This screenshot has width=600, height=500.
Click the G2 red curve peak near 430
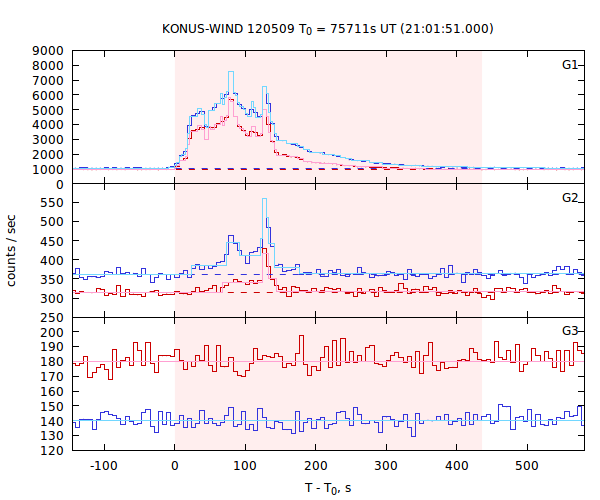point(264,249)
